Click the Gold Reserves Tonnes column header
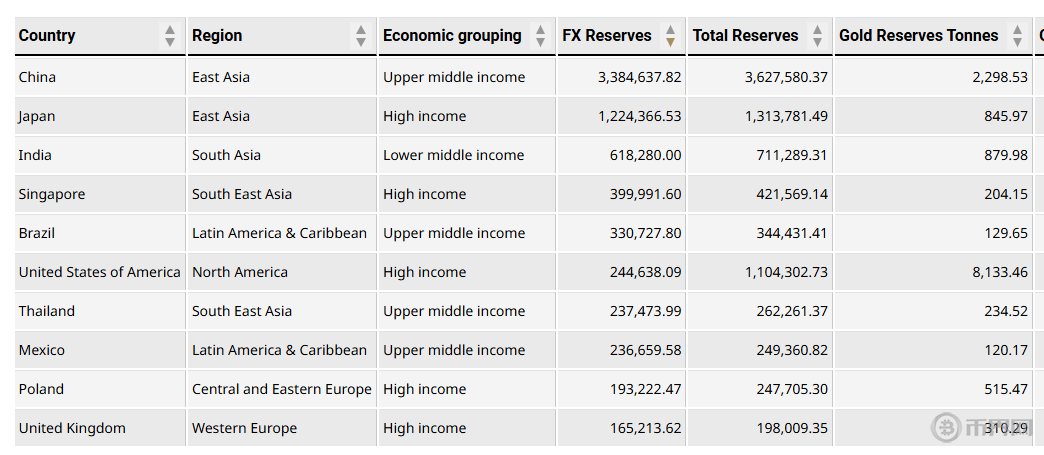The image size is (1044, 455). pyautogui.click(x=918, y=36)
